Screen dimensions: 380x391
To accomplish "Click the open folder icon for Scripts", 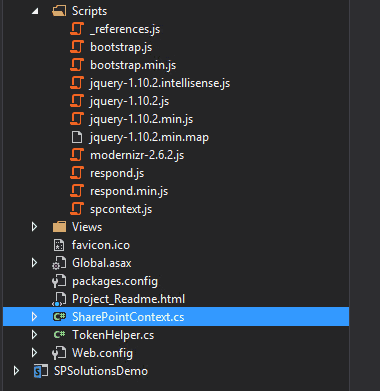I will click(59, 11).
